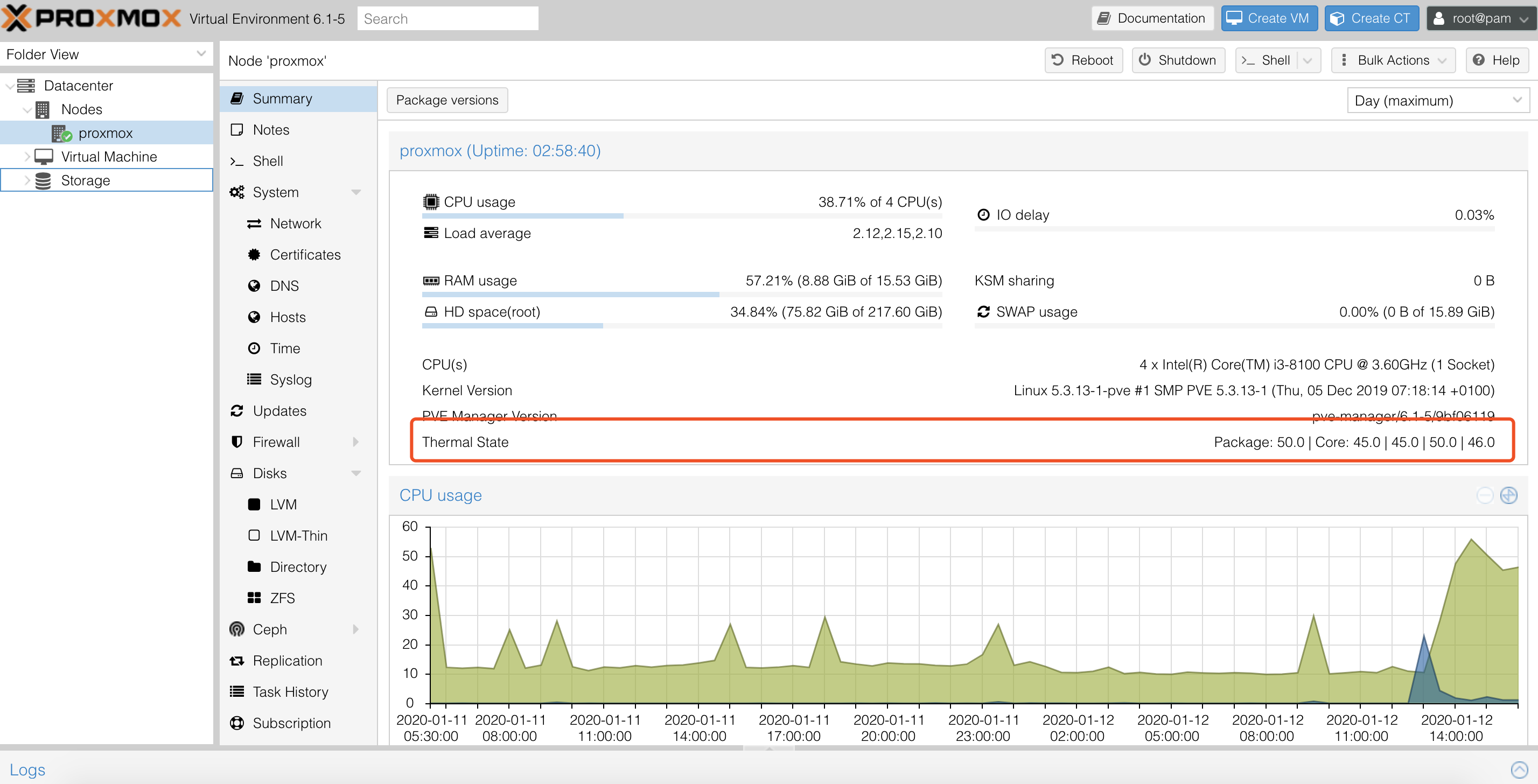Viewport: 1538px width, 784px height.
Task: Click the Reboot button
Action: click(1083, 60)
